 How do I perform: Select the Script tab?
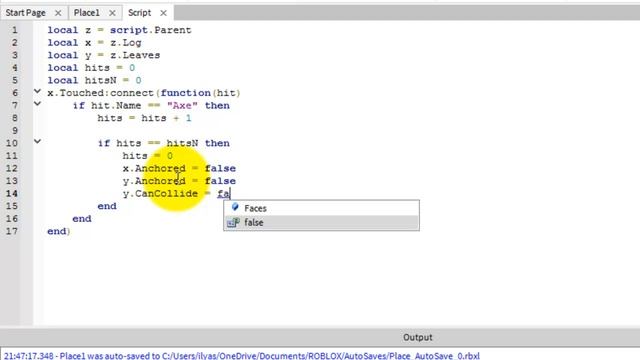tap(139, 13)
